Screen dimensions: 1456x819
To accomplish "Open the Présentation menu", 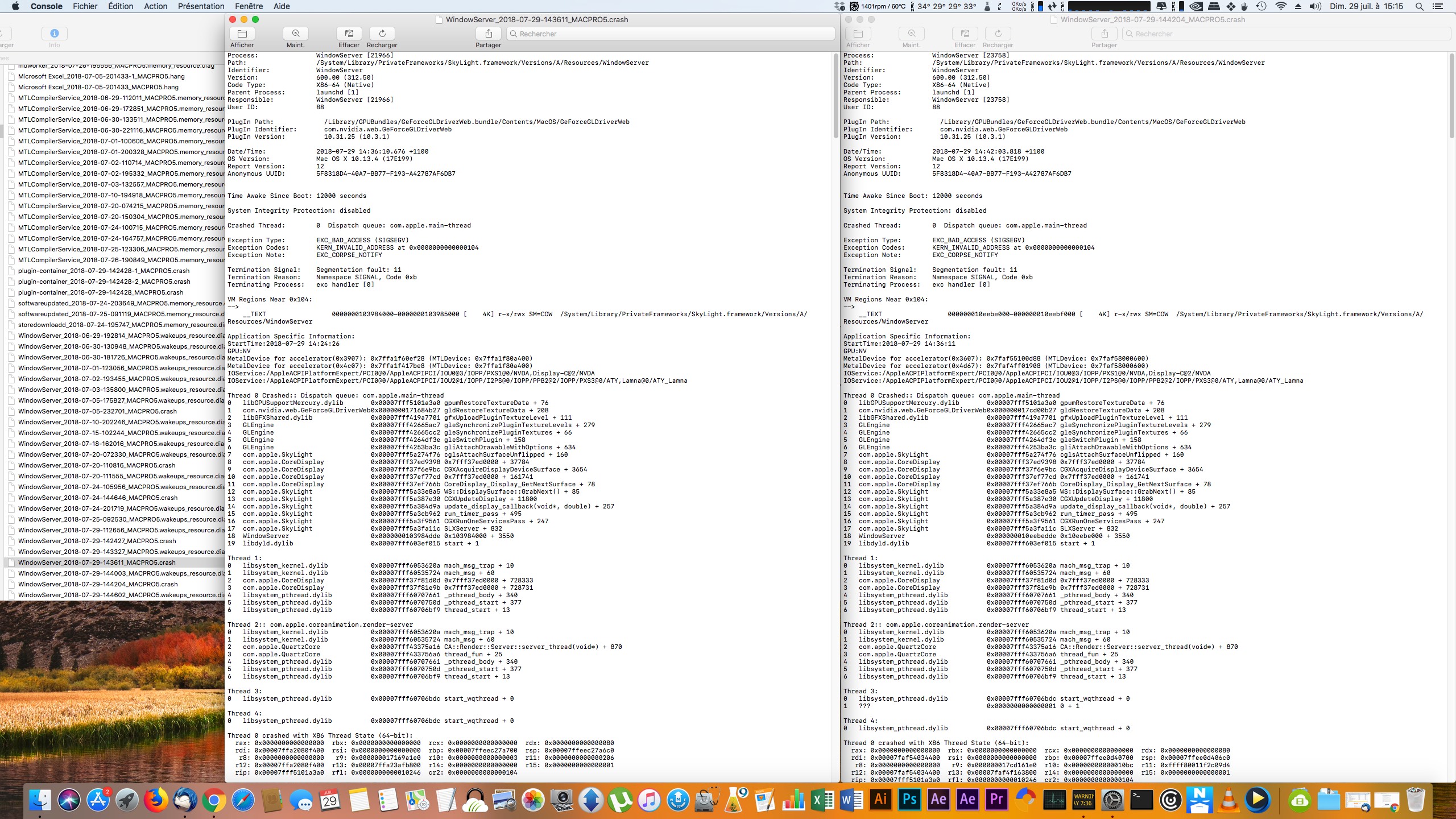I will coord(201,6).
